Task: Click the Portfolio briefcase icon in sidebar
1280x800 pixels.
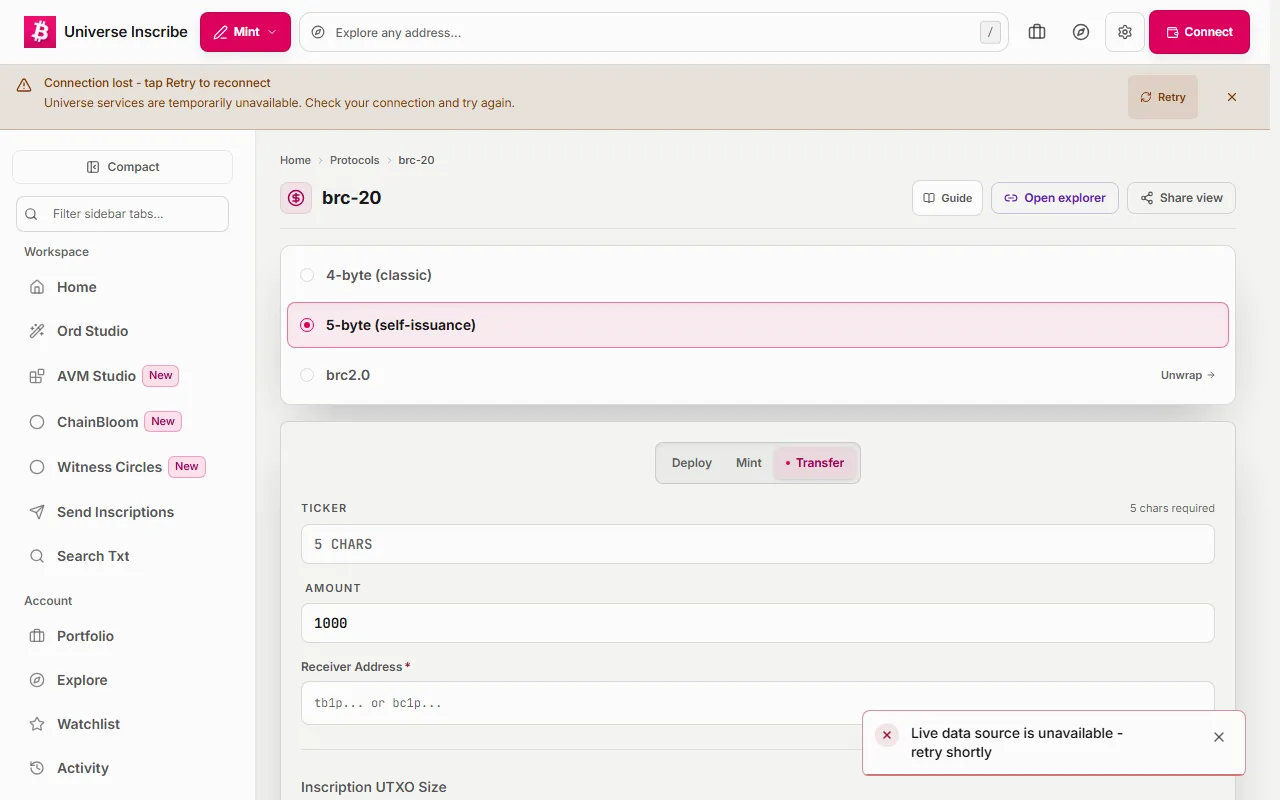Action: (x=37, y=636)
